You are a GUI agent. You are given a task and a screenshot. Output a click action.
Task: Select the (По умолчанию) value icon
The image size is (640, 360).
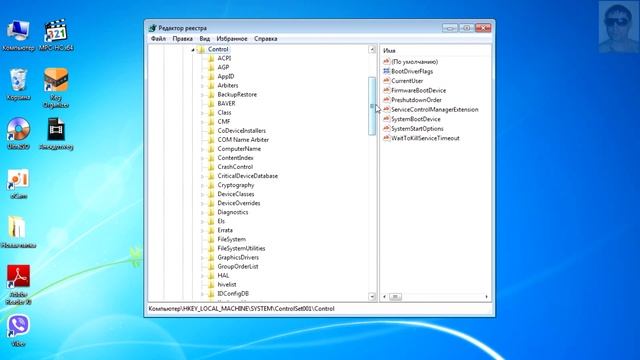(x=387, y=62)
